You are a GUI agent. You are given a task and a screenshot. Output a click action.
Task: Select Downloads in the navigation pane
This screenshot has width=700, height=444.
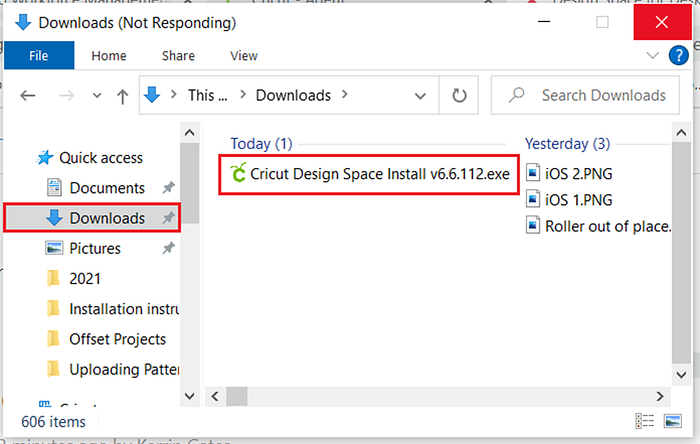92,218
